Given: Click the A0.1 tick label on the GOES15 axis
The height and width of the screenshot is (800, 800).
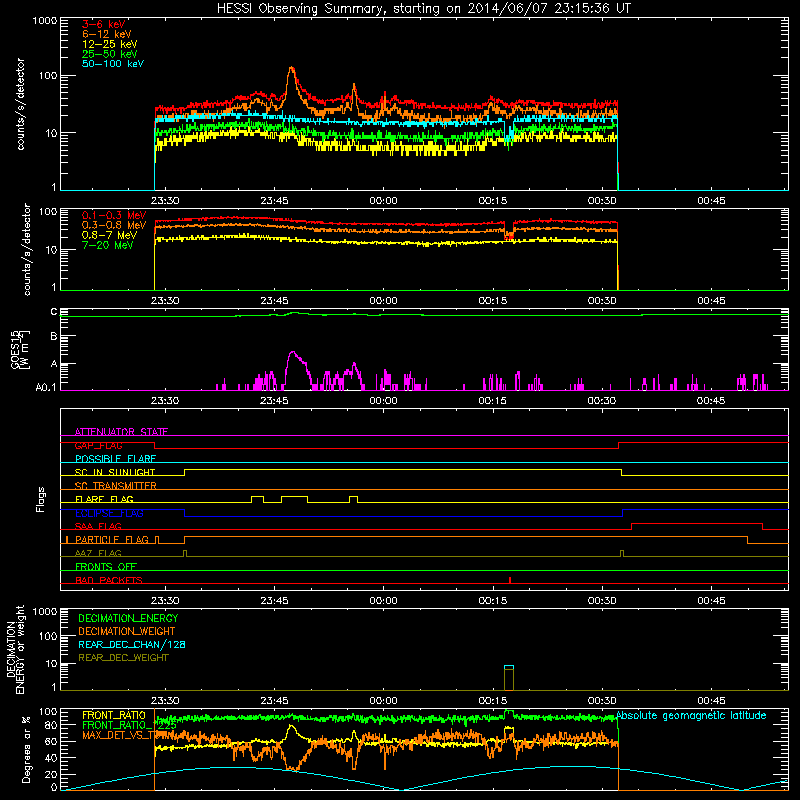Looking at the screenshot, I should (46, 388).
